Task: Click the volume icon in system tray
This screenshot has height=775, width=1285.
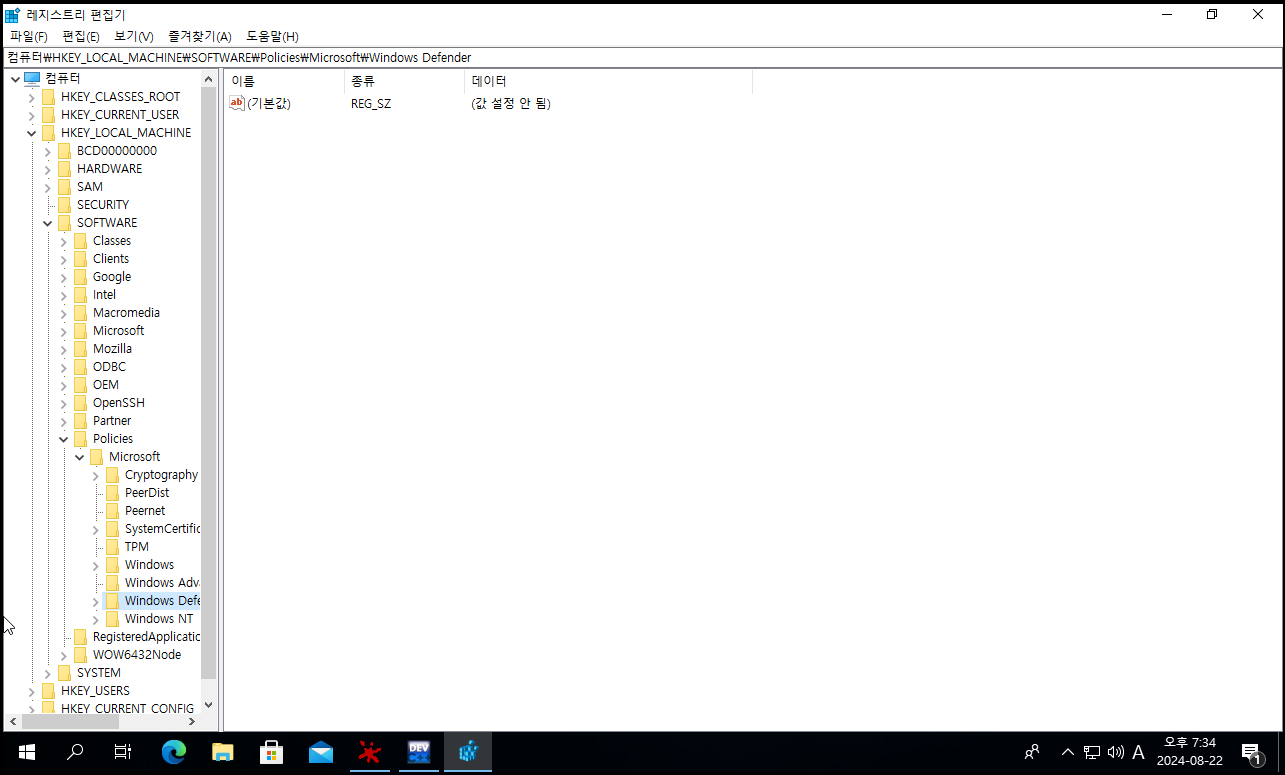Action: [1115, 752]
